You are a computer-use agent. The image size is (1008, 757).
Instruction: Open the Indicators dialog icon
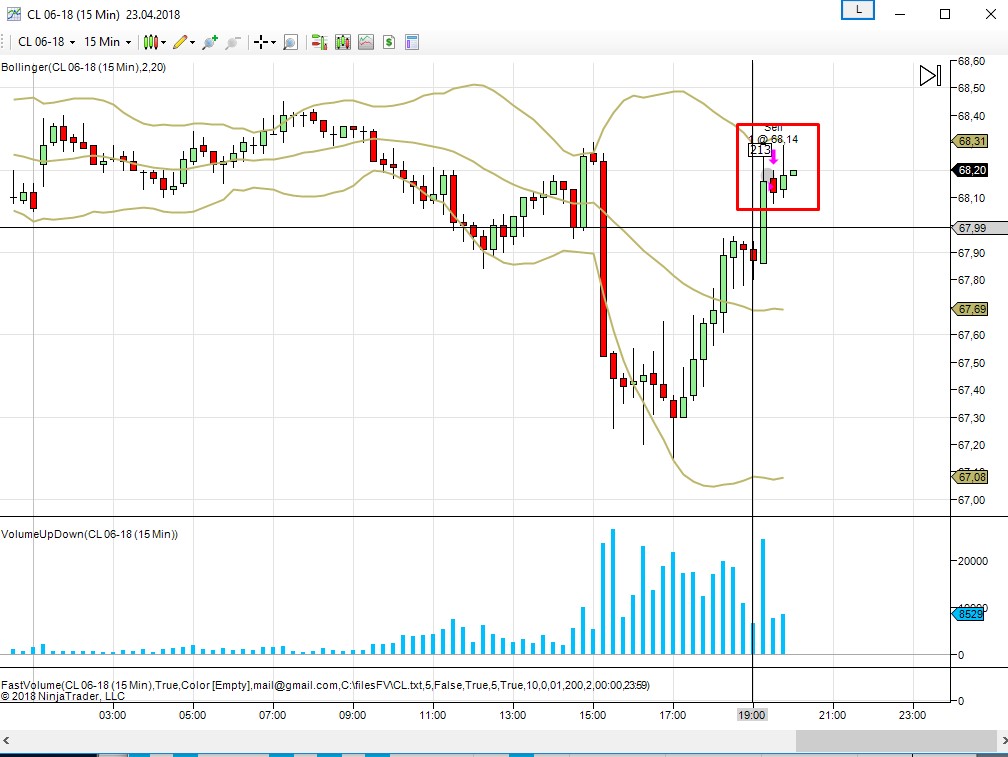point(366,42)
